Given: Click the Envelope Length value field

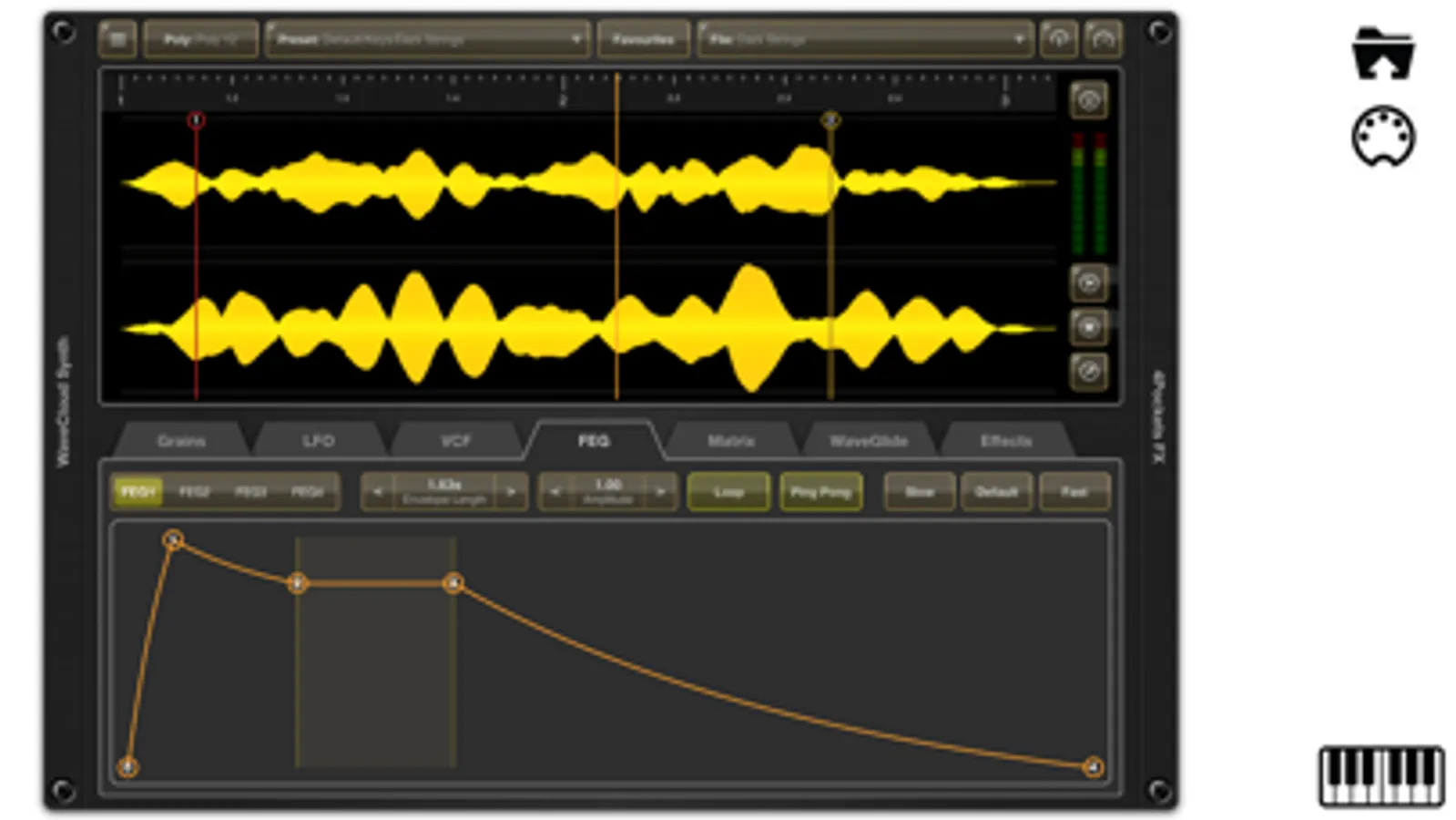Looking at the screenshot, I should [x=444, y=492].
